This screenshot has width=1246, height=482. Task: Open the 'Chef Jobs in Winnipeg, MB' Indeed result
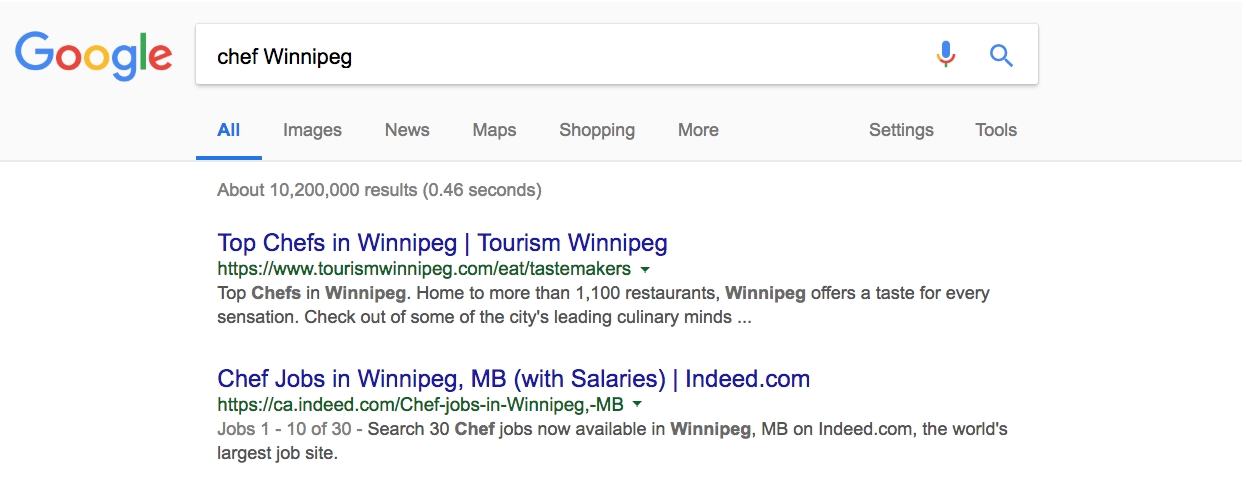pos(514,379)
